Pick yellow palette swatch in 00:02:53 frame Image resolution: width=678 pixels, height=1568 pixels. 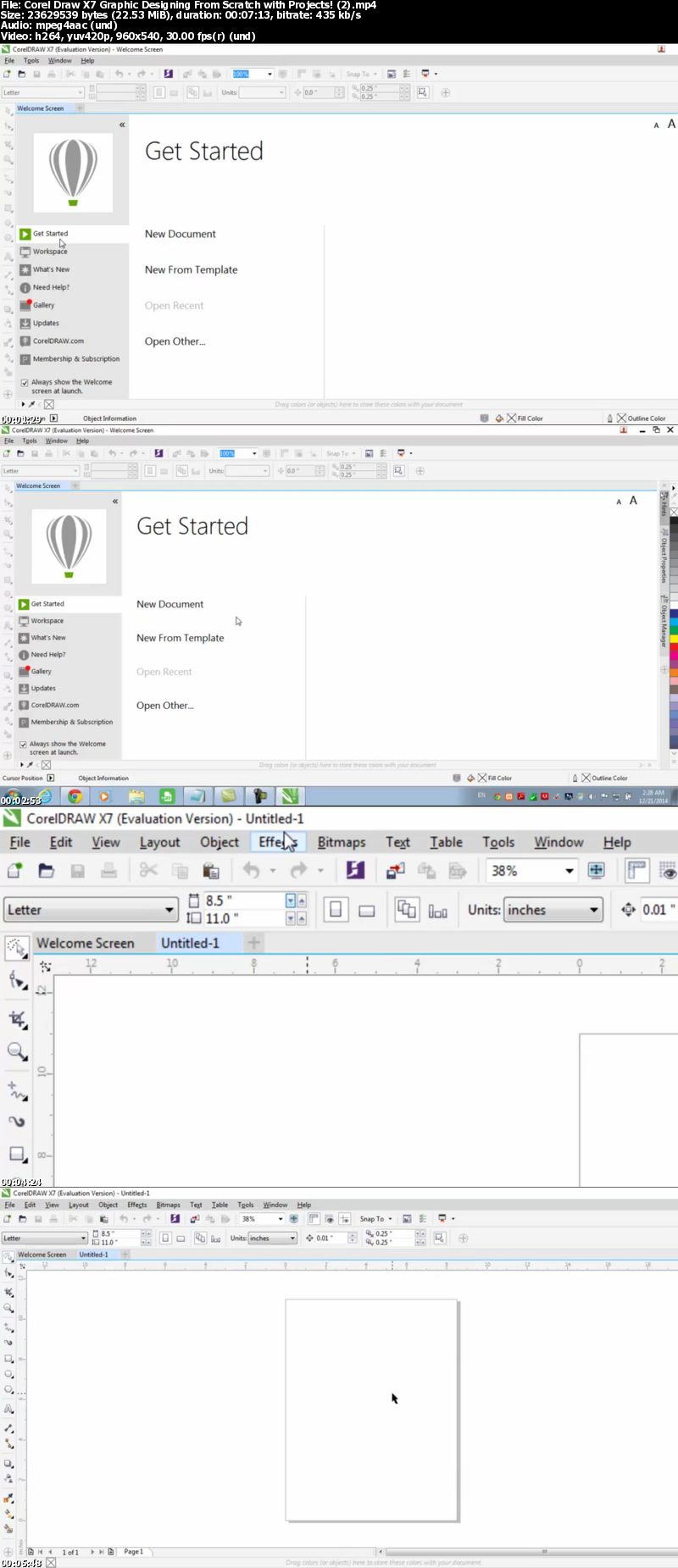point(674,638)
